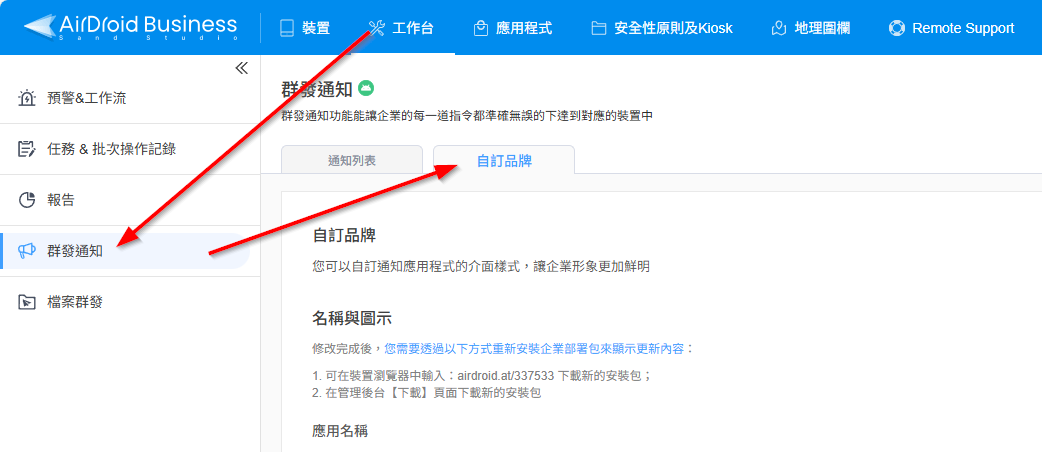Click the 地理圍欄 map pin icon
Screen dimensions: 1042x452
pyautogui.click(x=779, y=29)
